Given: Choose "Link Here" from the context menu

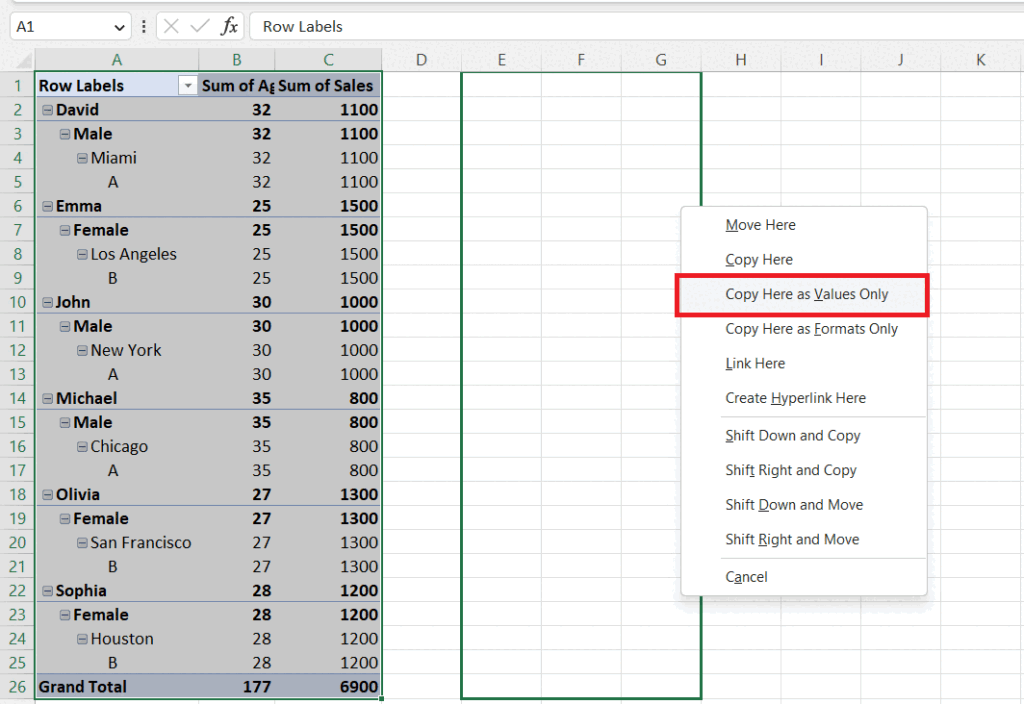Looking at the screenshot, I should [755, 363].
